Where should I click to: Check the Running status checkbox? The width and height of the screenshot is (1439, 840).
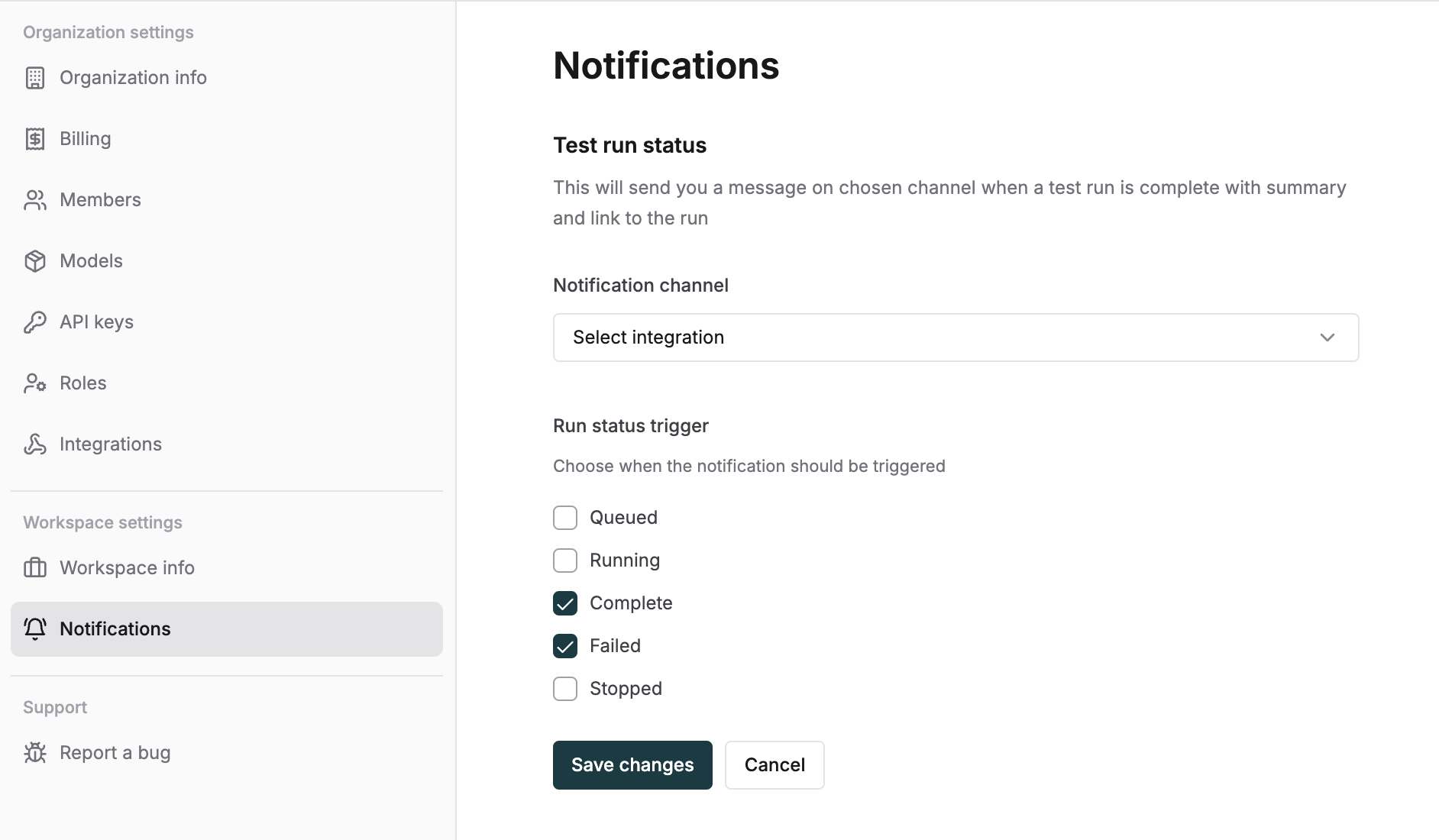pos(564,560)
